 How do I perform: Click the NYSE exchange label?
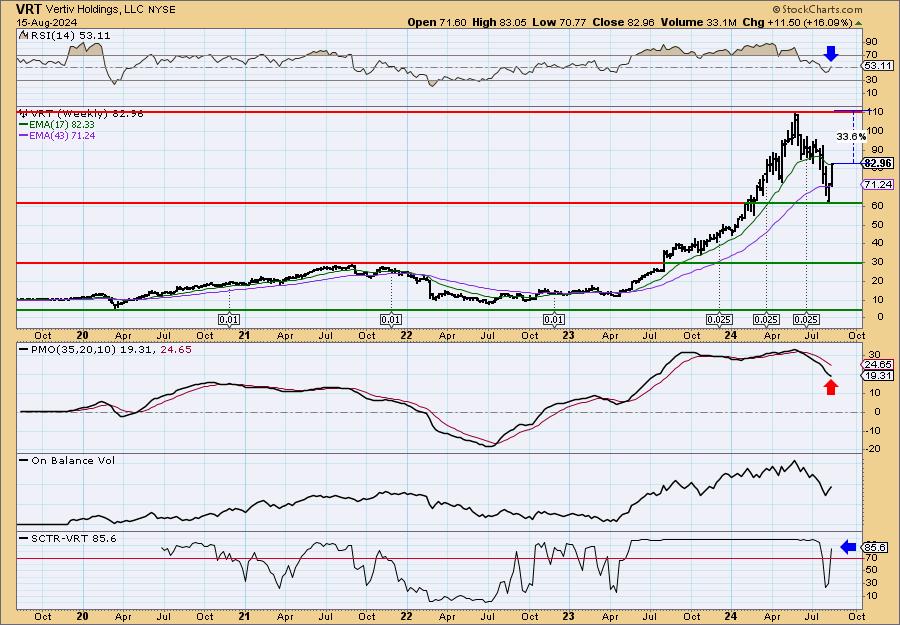(x=162, y=10)
